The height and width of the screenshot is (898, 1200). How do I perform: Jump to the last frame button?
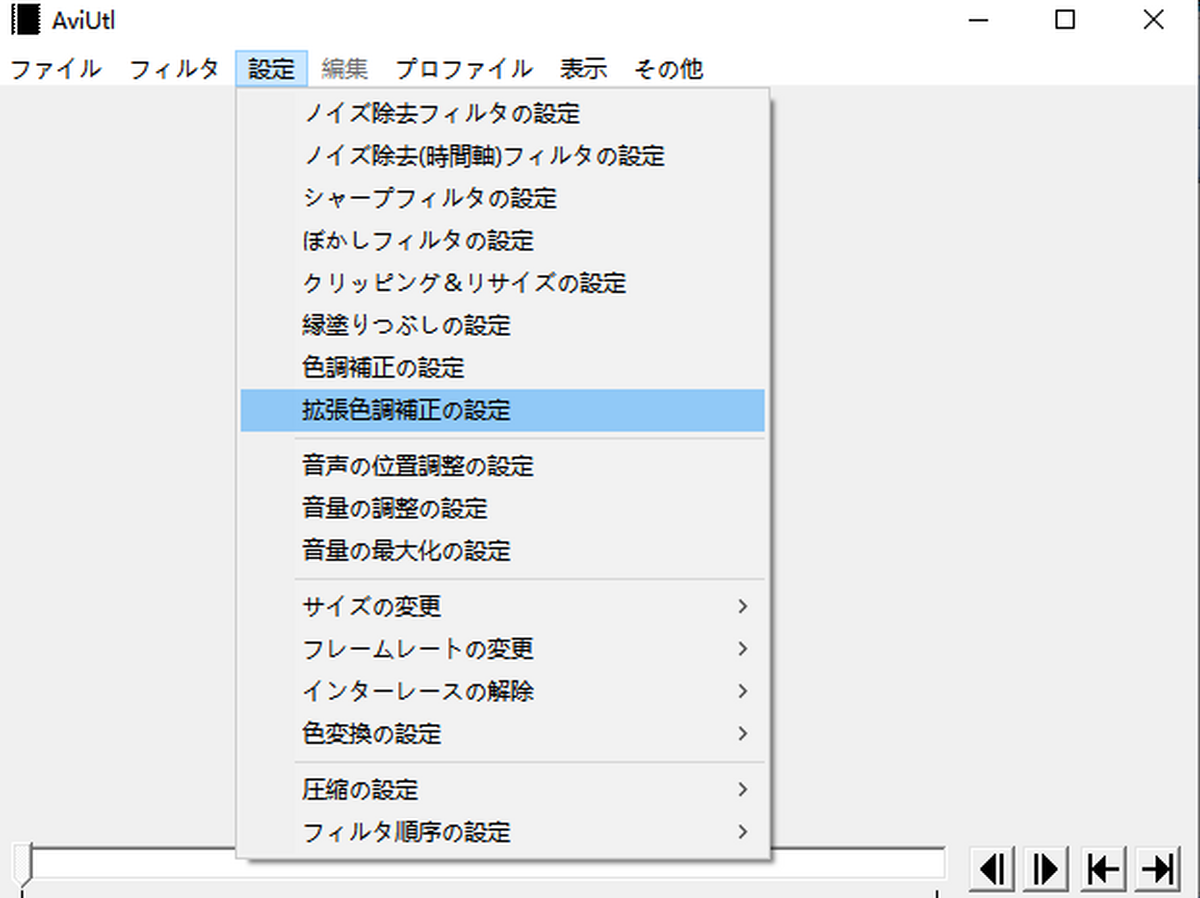1158,868
